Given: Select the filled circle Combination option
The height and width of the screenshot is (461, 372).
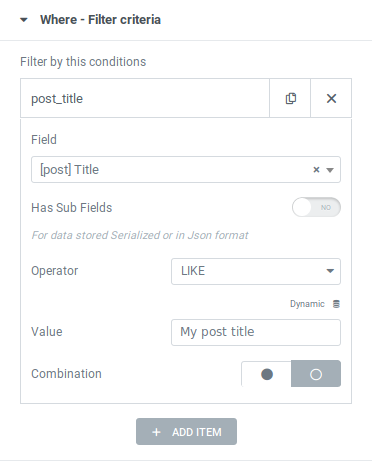Looking at the screenshot, I should [267, 374].
